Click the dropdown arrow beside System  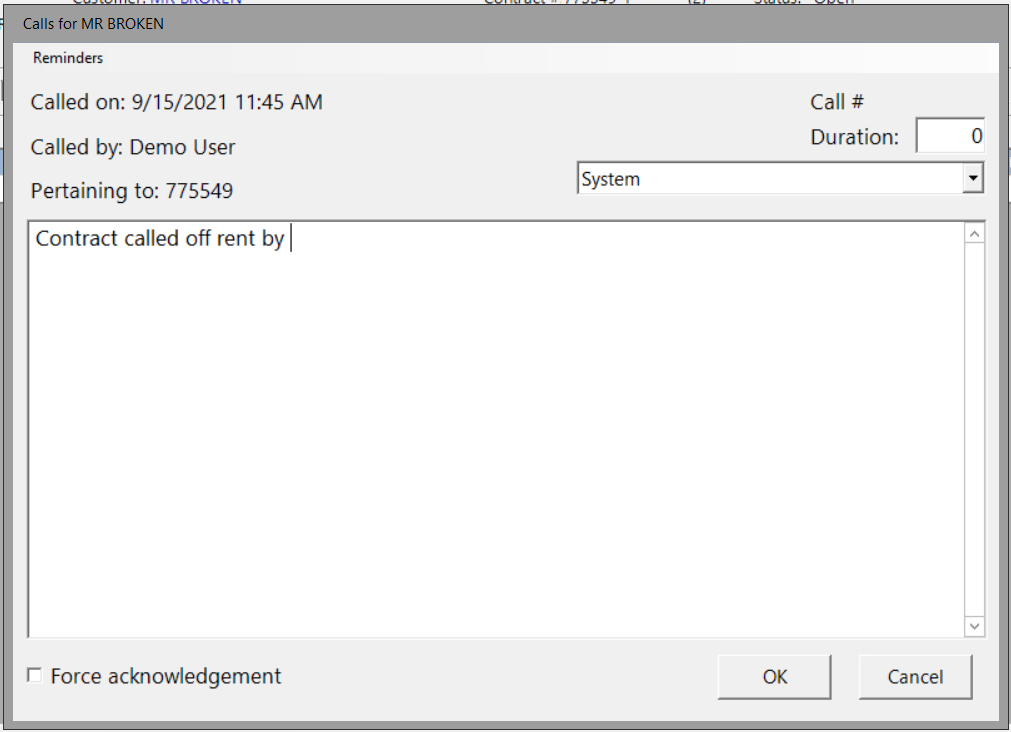[x=972, y=177]
